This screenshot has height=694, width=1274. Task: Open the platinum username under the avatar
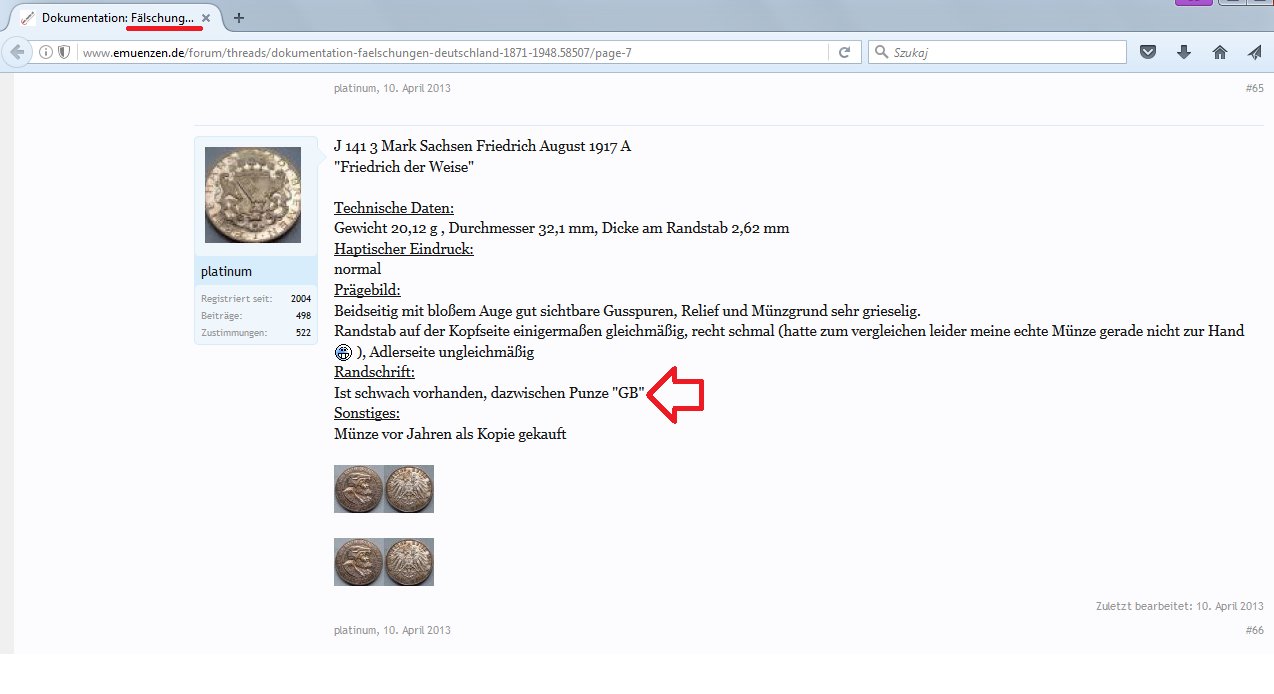[x=226, y=272]
